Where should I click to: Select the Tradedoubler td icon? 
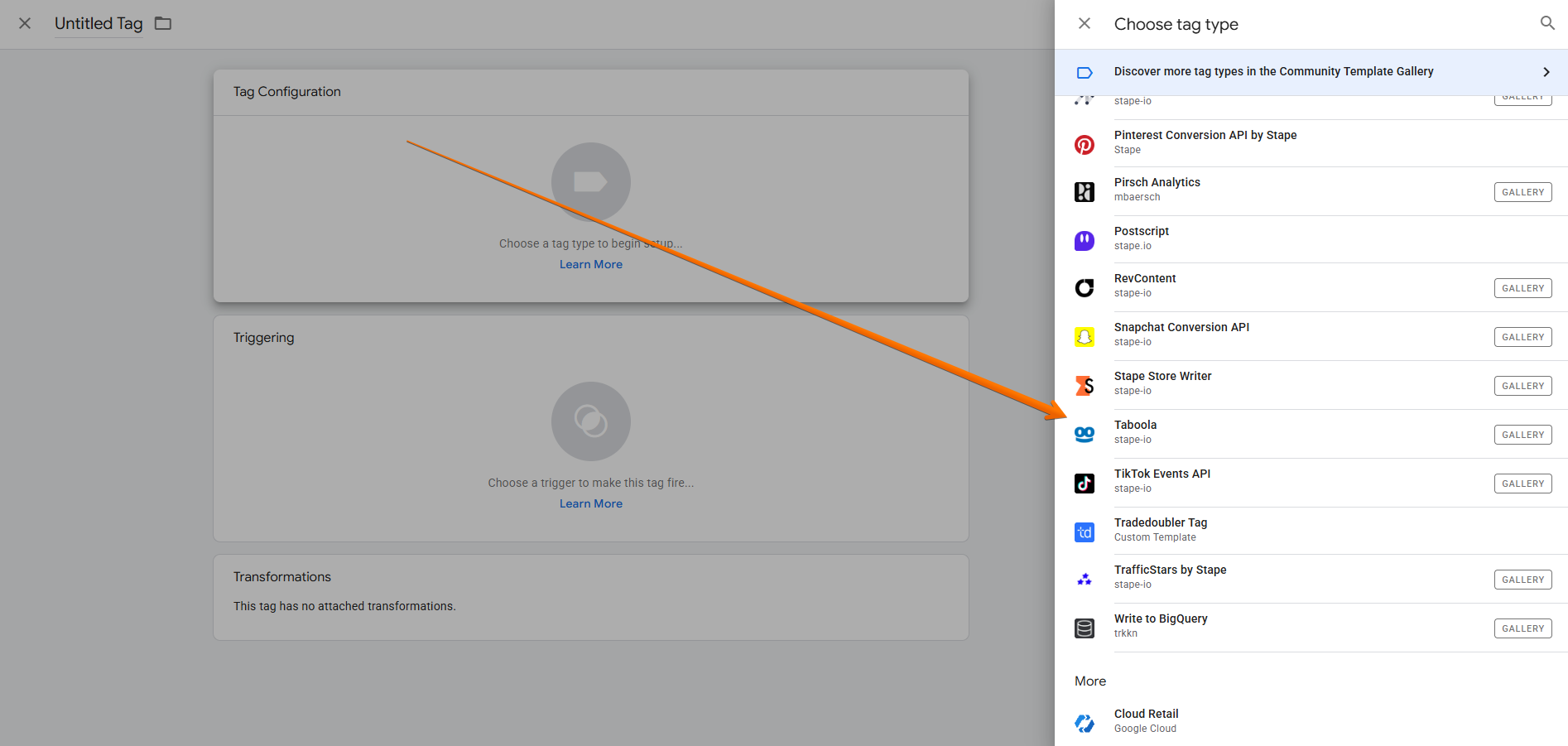click(1085, 532)
